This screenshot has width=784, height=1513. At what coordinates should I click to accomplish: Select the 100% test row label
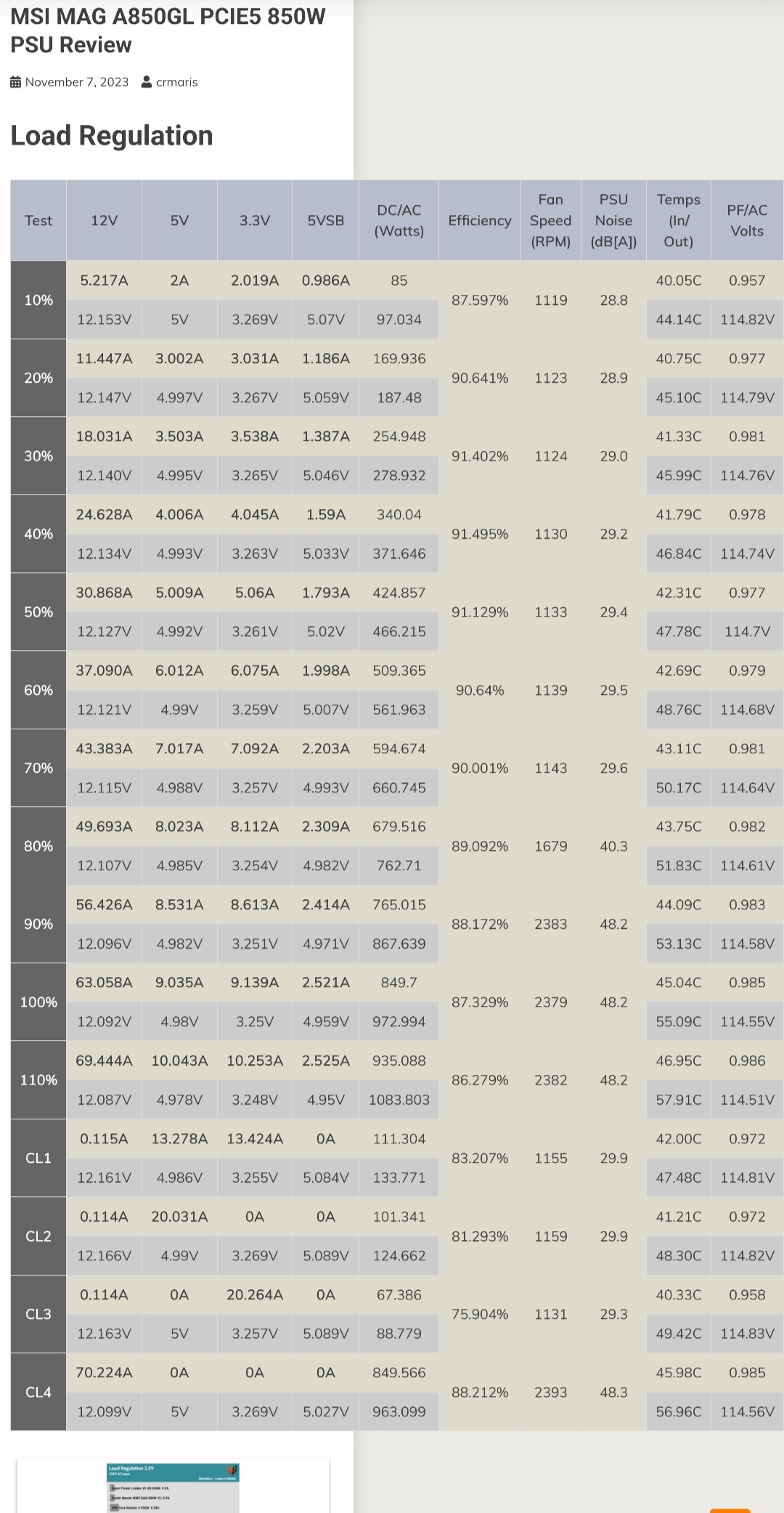point(38,1002)
